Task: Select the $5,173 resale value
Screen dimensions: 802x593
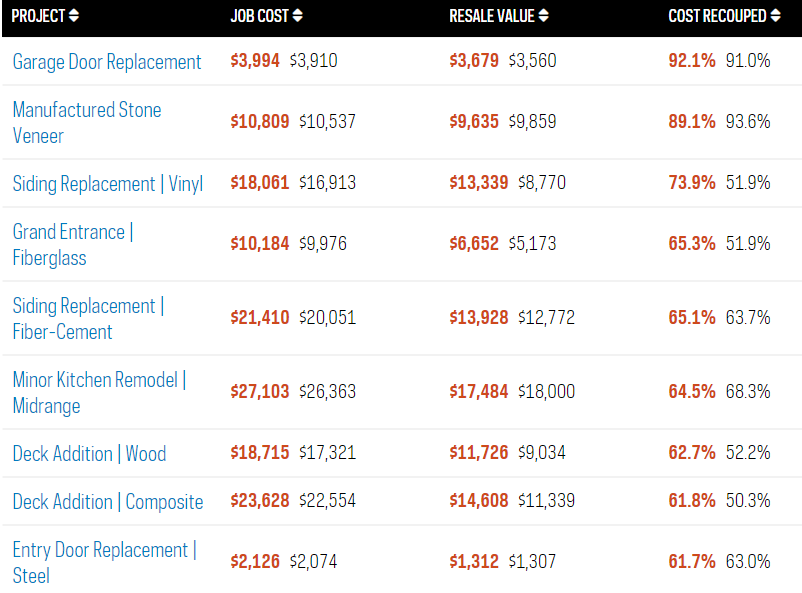Action: (x=532, y=244)
